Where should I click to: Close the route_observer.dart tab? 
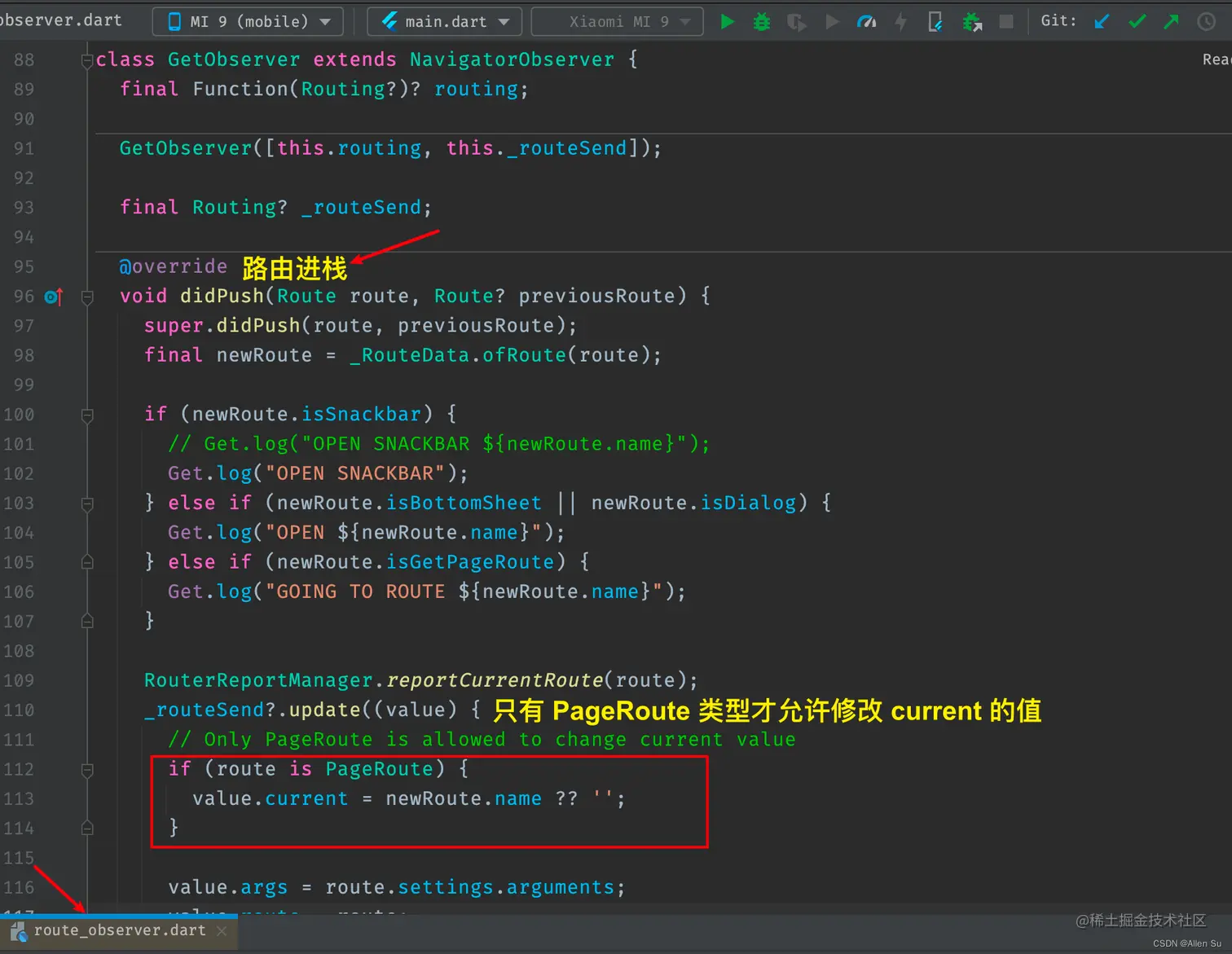[222, 931]
